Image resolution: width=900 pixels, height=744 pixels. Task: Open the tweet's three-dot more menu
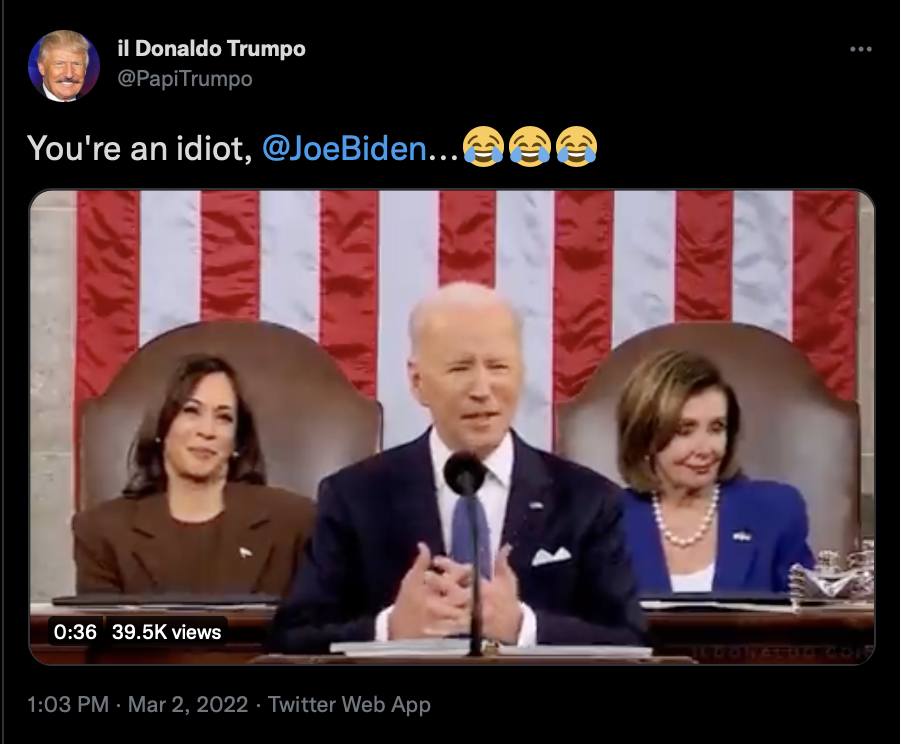point(860,49)
